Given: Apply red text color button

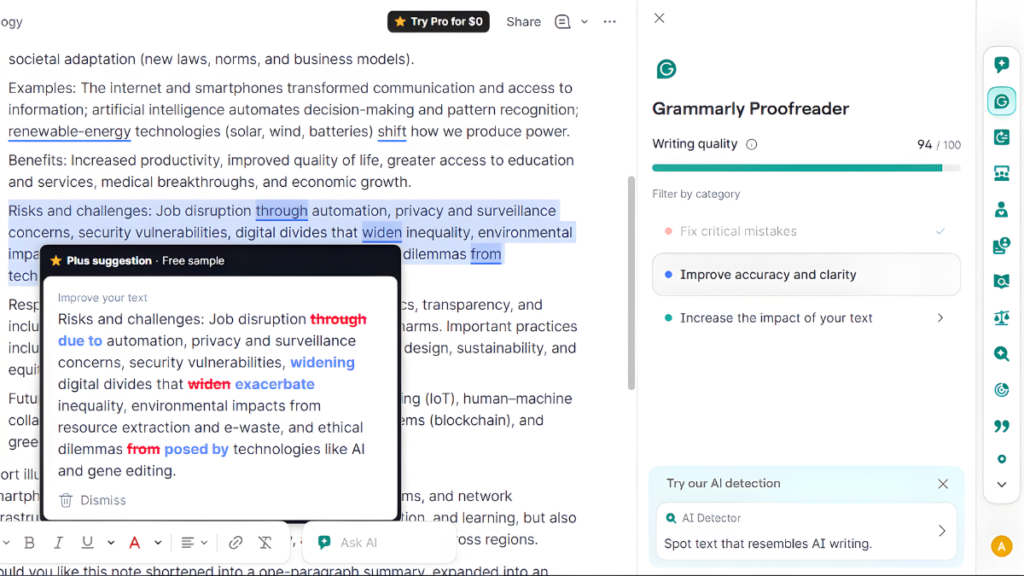Looking at the screenshot, I should point(135,543).
